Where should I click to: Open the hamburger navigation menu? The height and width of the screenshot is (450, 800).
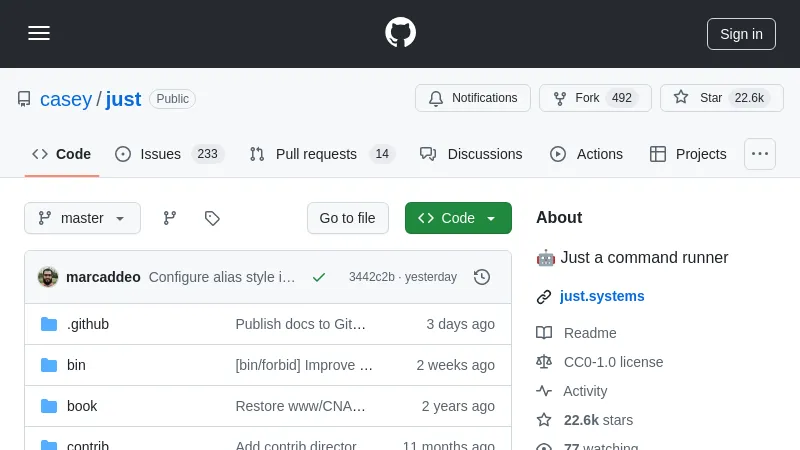pyautogui.click(x=39, y=33)
